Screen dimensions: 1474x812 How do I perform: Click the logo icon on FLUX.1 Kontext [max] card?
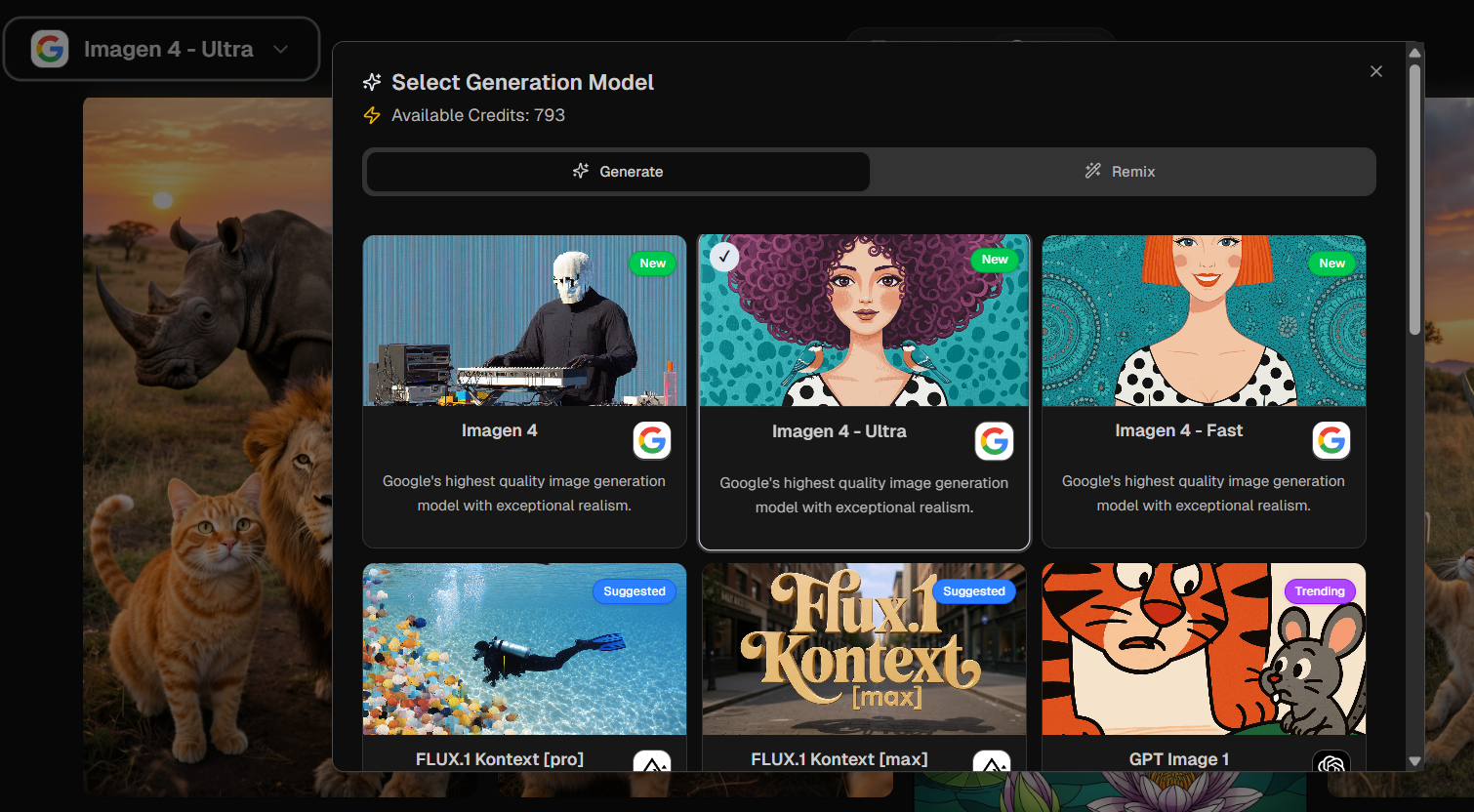click(x=992, y=762)
